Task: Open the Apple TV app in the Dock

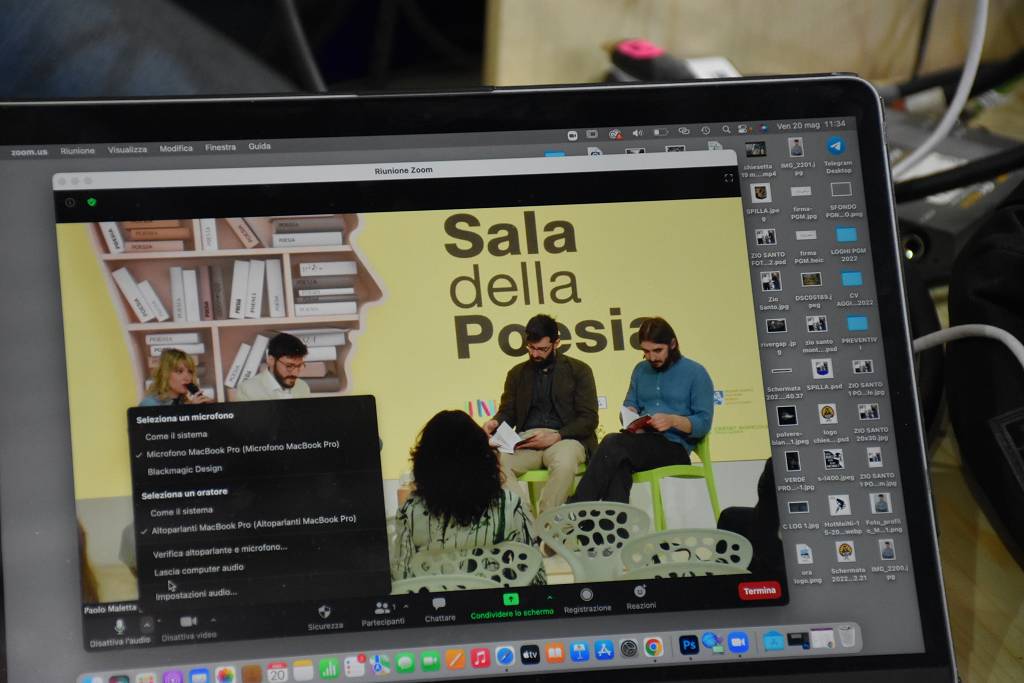Action: click(x=530, y=654)
